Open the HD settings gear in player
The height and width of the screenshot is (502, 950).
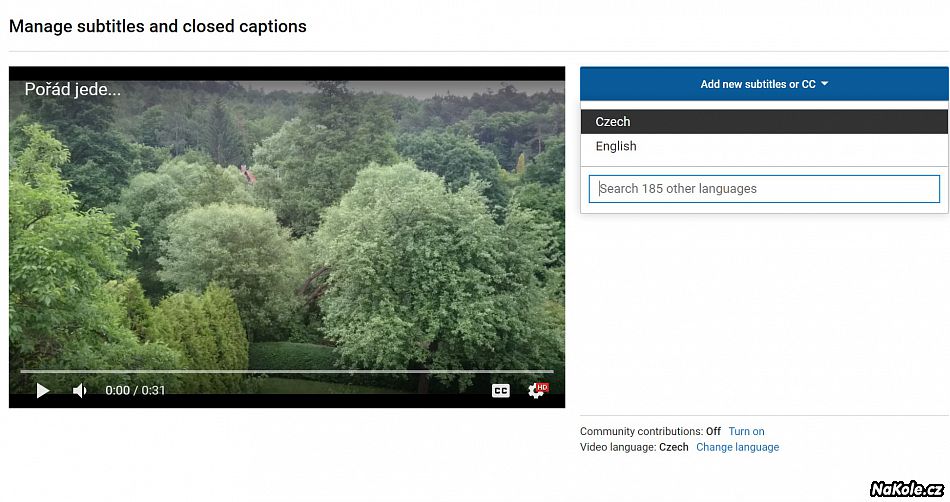coord(537,390)
